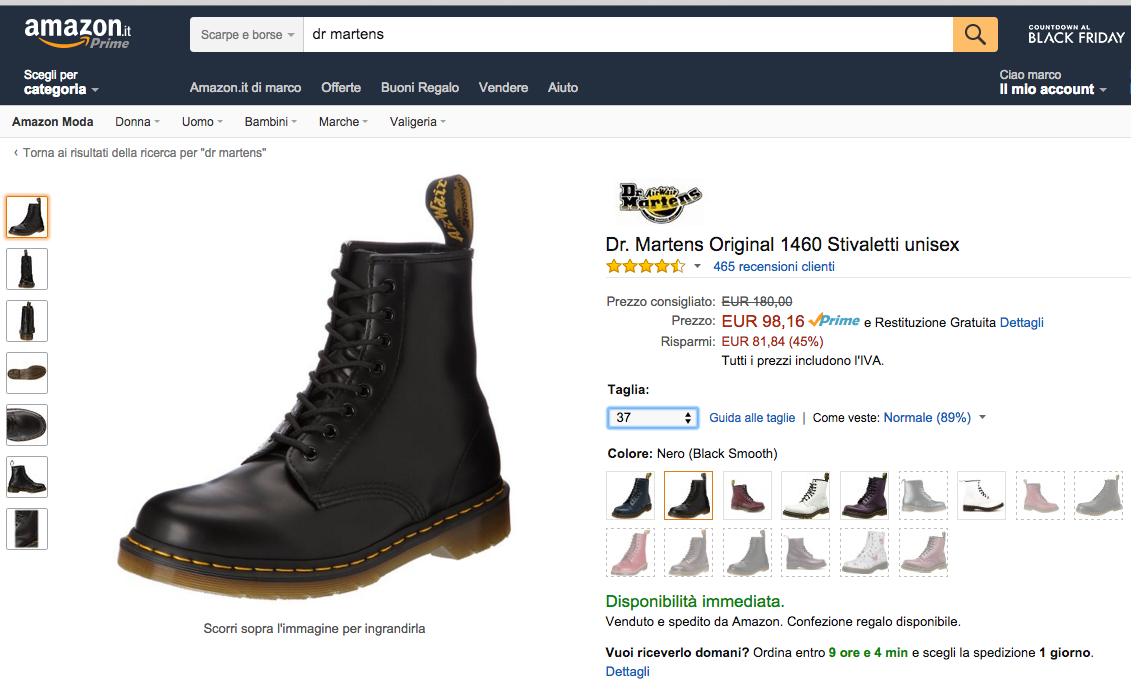This screenshot has height=688, width=1131.
Task: Open Guida alle taglie link
Action: click(x=752, y=418)
